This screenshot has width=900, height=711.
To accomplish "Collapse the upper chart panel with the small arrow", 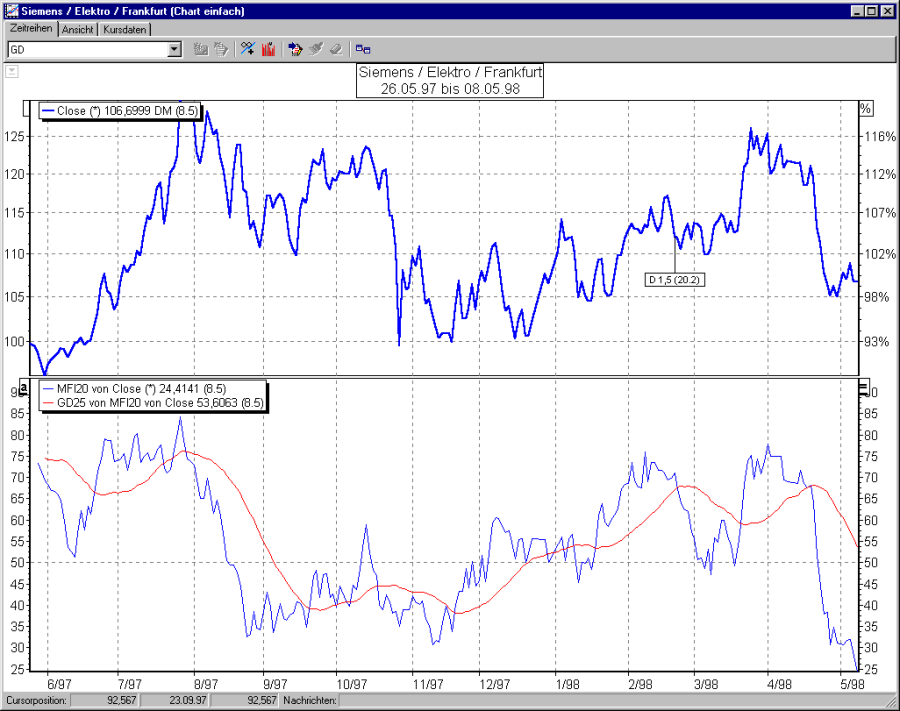I will (11, 71).
